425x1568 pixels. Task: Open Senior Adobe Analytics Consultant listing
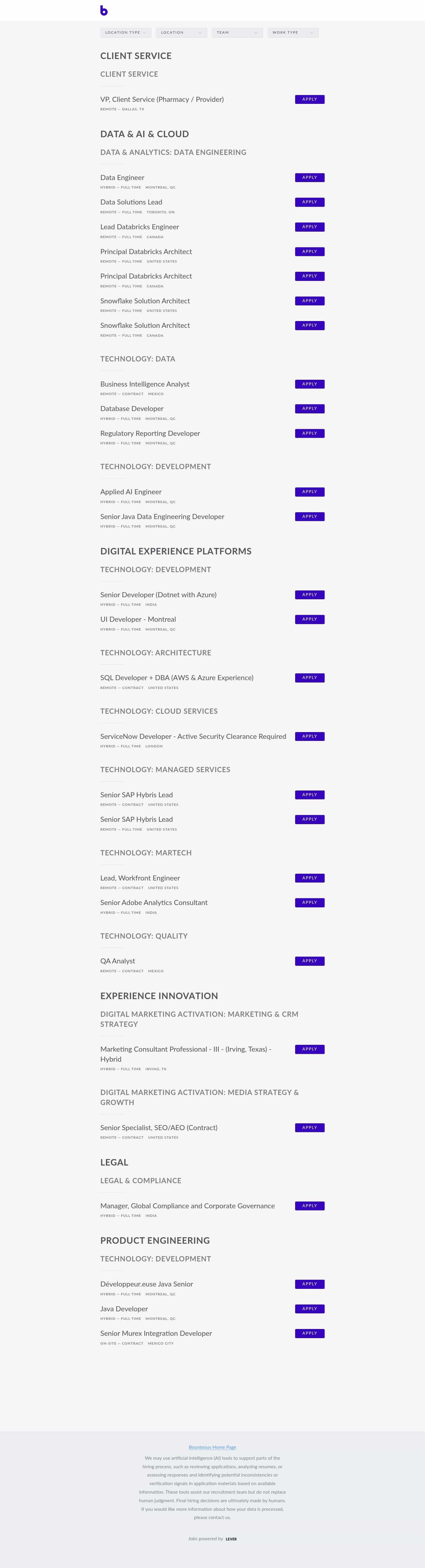[x=153, y=903]
